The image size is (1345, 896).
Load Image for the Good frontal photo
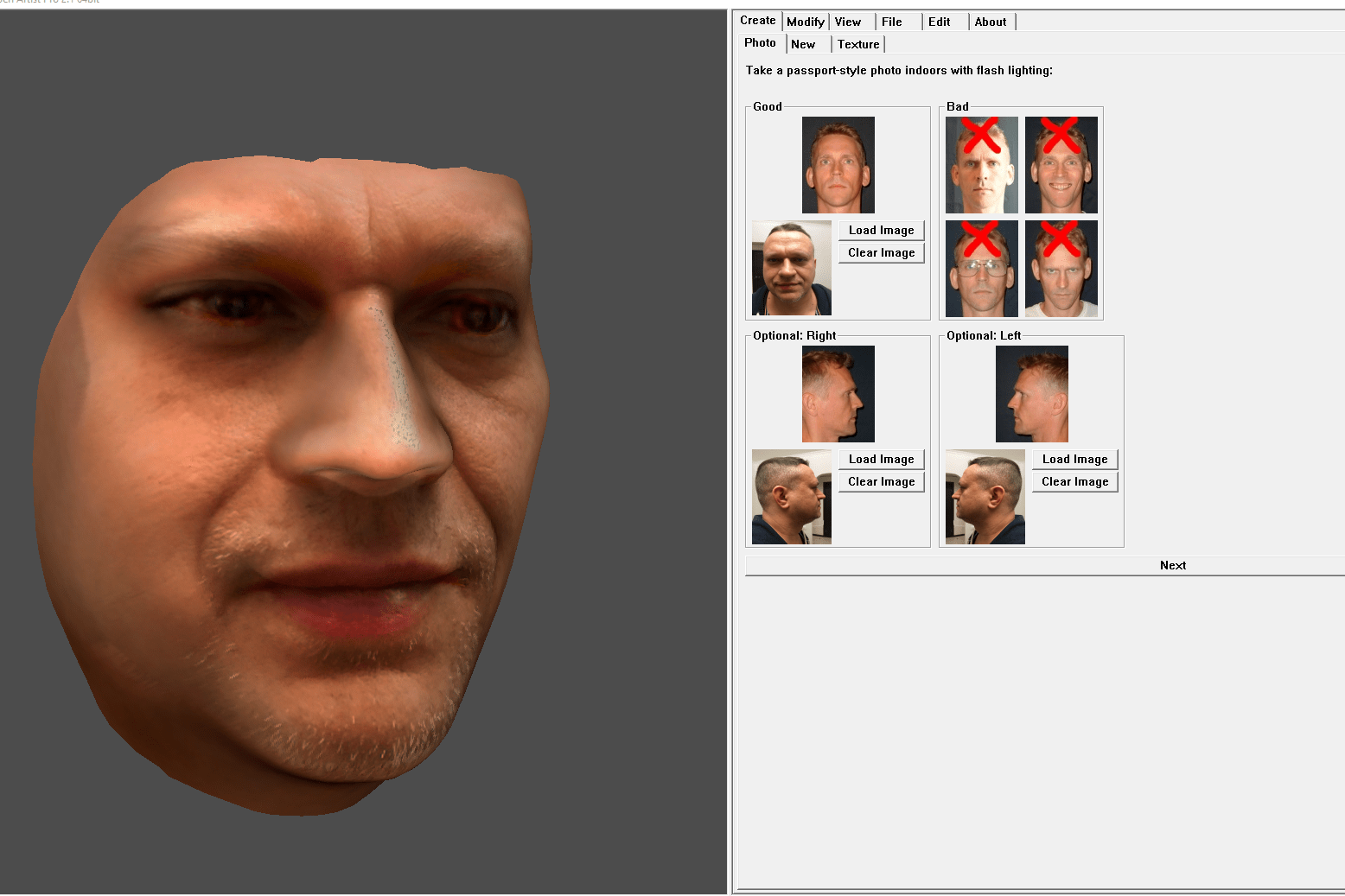pyautogui.click(x=882, y=230)
